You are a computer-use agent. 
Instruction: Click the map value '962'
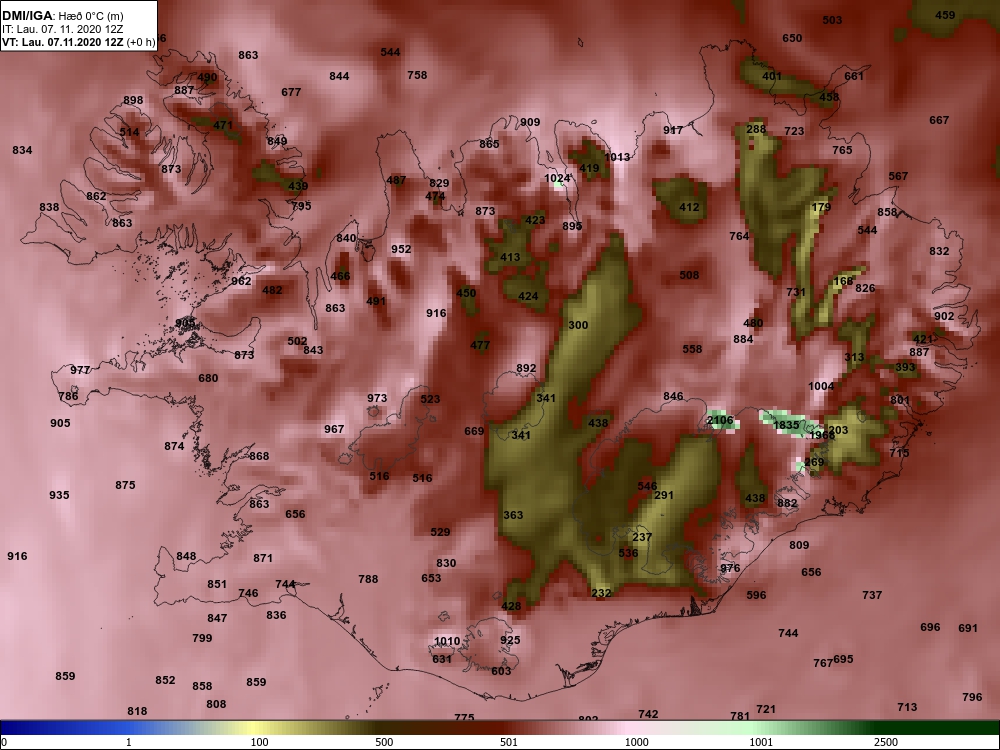pos(240,281)
